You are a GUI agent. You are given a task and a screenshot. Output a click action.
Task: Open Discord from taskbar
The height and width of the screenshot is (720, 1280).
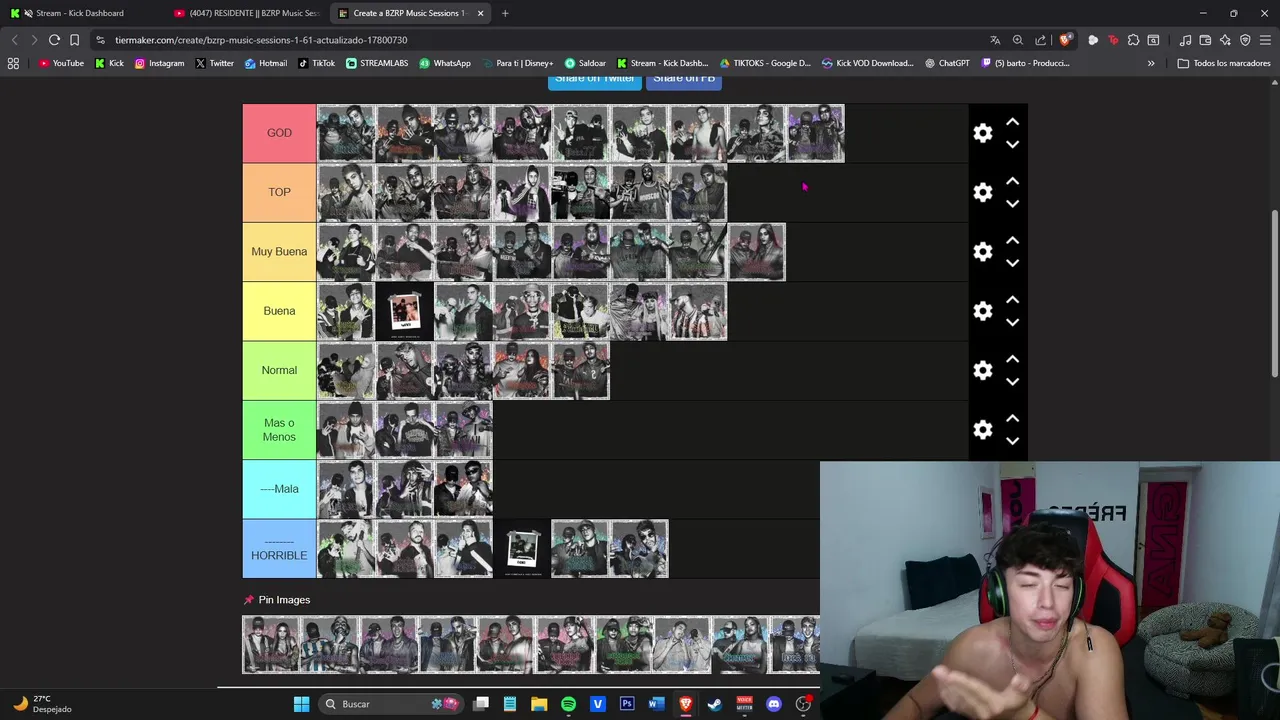[x=773, y=704]
